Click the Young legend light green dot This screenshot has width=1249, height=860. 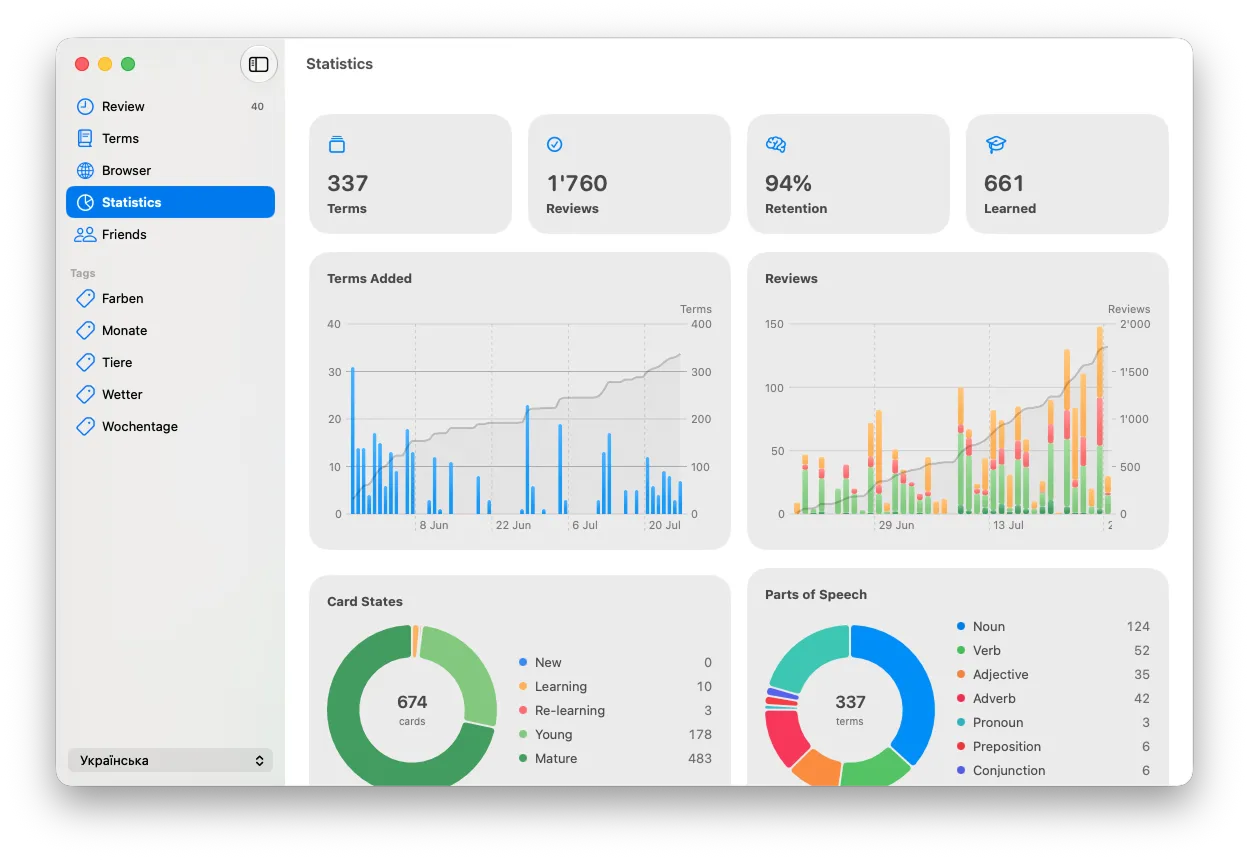click(x=523, y=734)
